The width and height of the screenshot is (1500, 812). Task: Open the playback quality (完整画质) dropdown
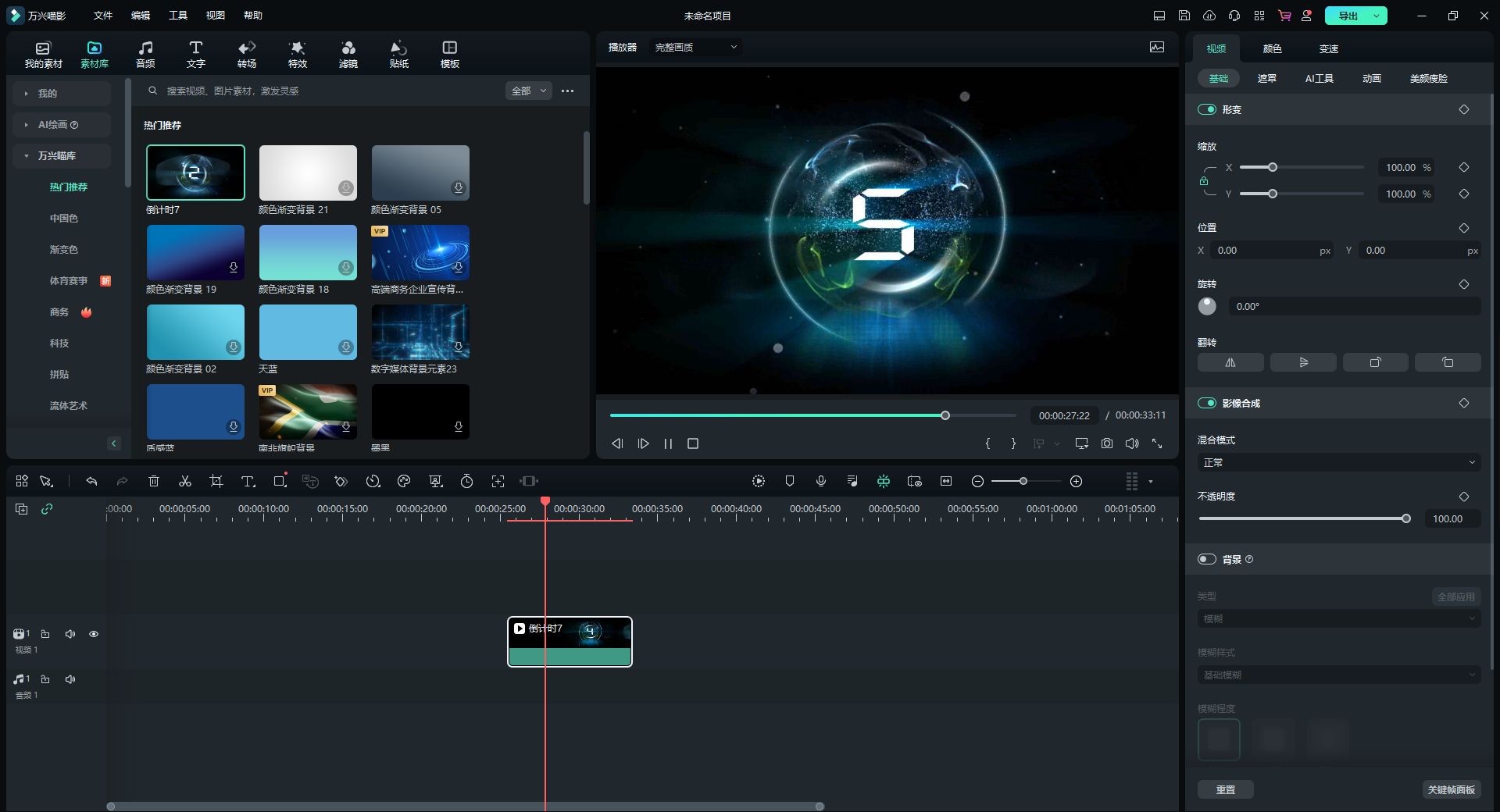point(695,47)
